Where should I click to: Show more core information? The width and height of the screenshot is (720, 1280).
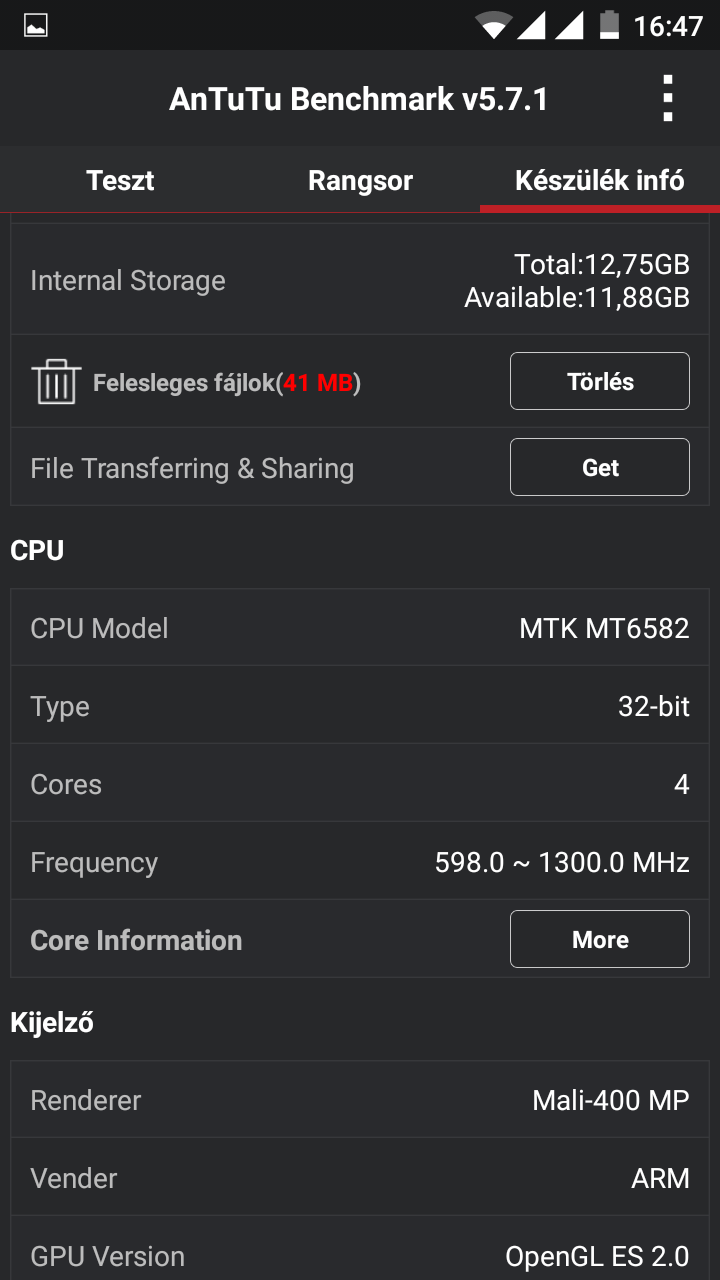599,939
